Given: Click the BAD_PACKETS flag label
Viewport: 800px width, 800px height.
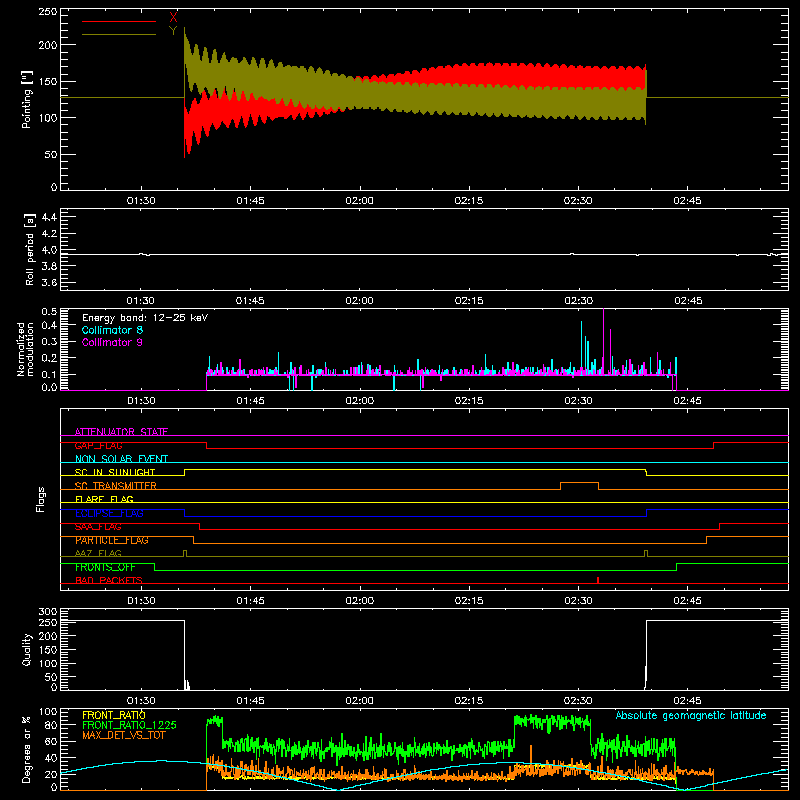Looking at the screenshot, I should pyautogui.click(x=109, y=580).
